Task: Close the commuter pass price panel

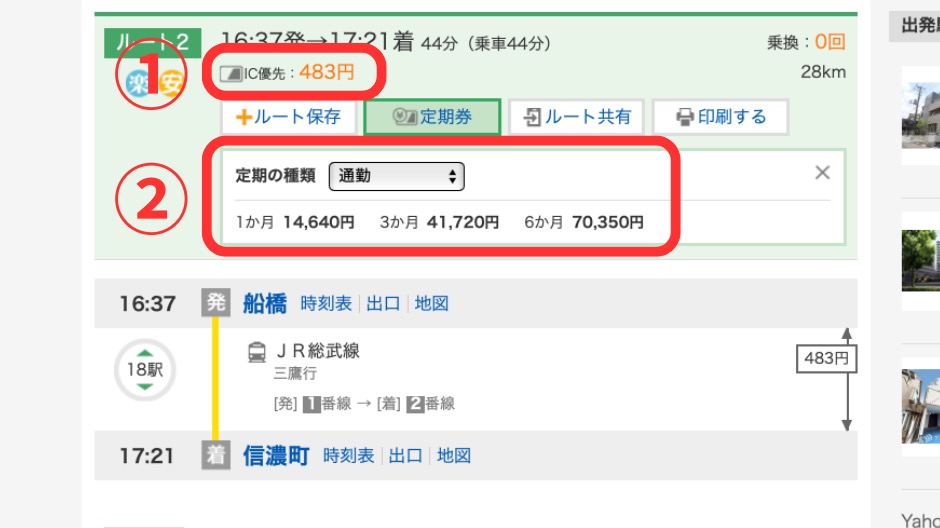Action: pyautogui.click(x=822, y=173)
